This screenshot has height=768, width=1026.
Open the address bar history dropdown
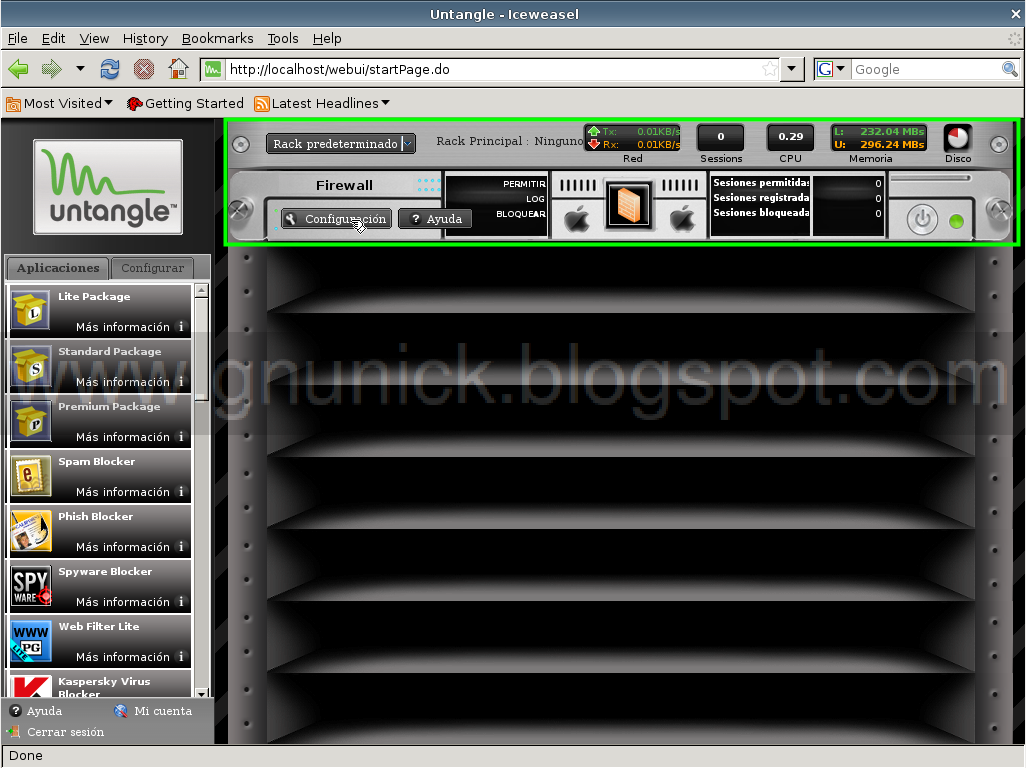point(790,69)
